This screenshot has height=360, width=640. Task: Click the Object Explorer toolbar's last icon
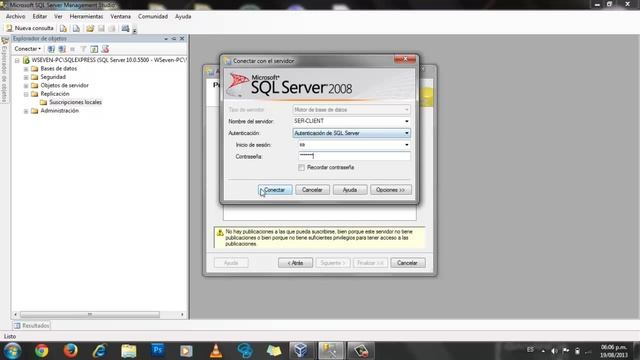tap(105, 49)
